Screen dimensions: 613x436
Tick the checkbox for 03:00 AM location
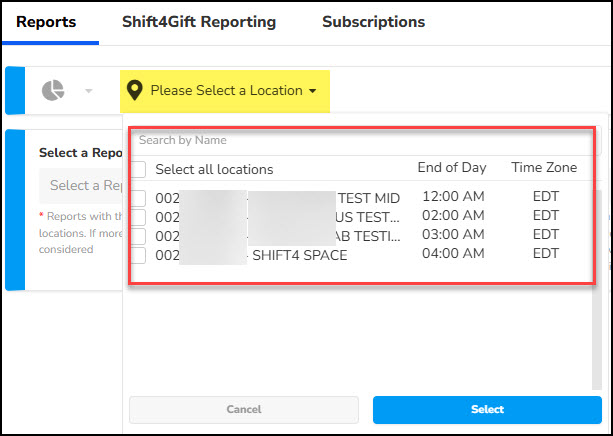point(138,236)
